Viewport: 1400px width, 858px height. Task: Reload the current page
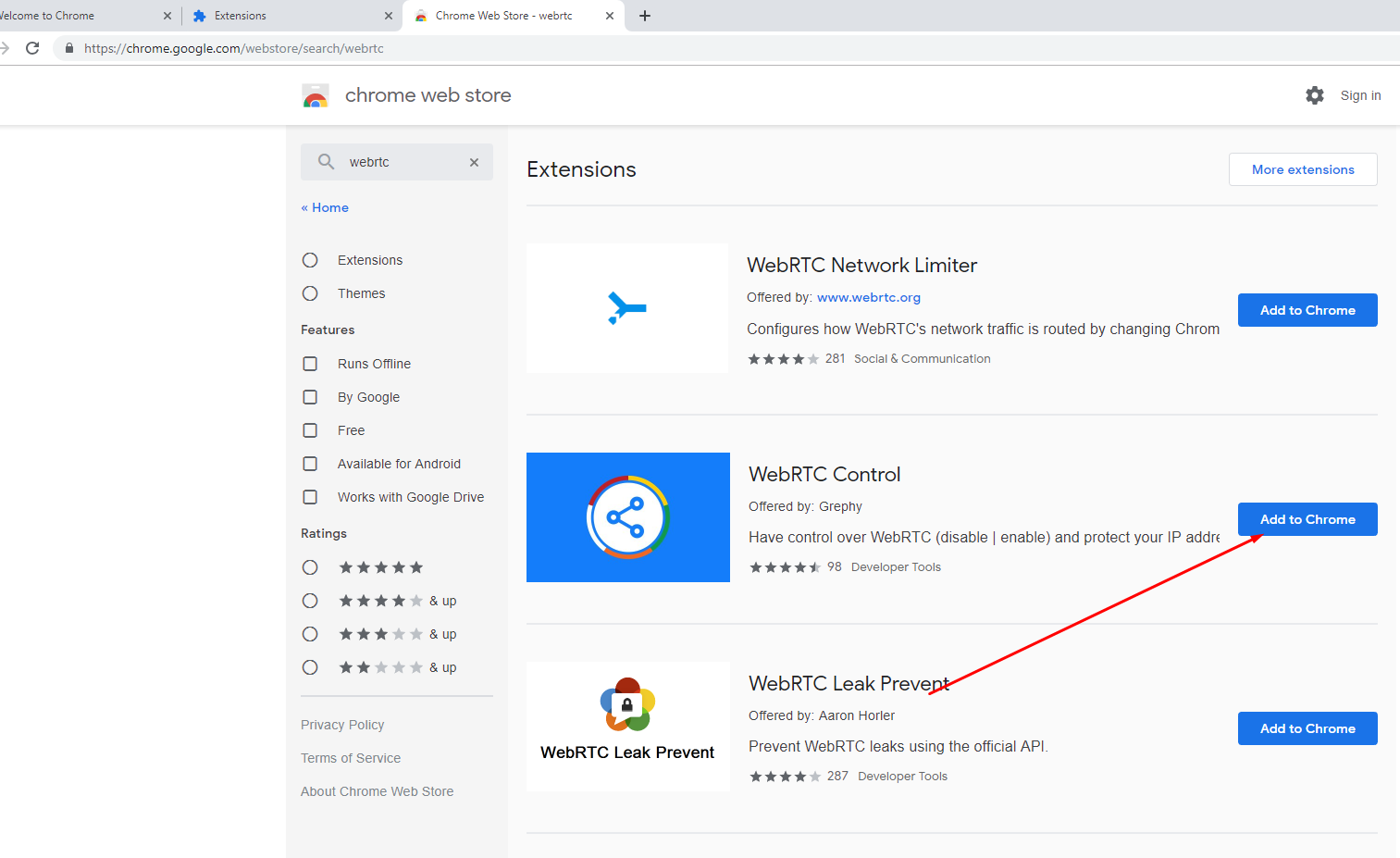pos(32,48)
